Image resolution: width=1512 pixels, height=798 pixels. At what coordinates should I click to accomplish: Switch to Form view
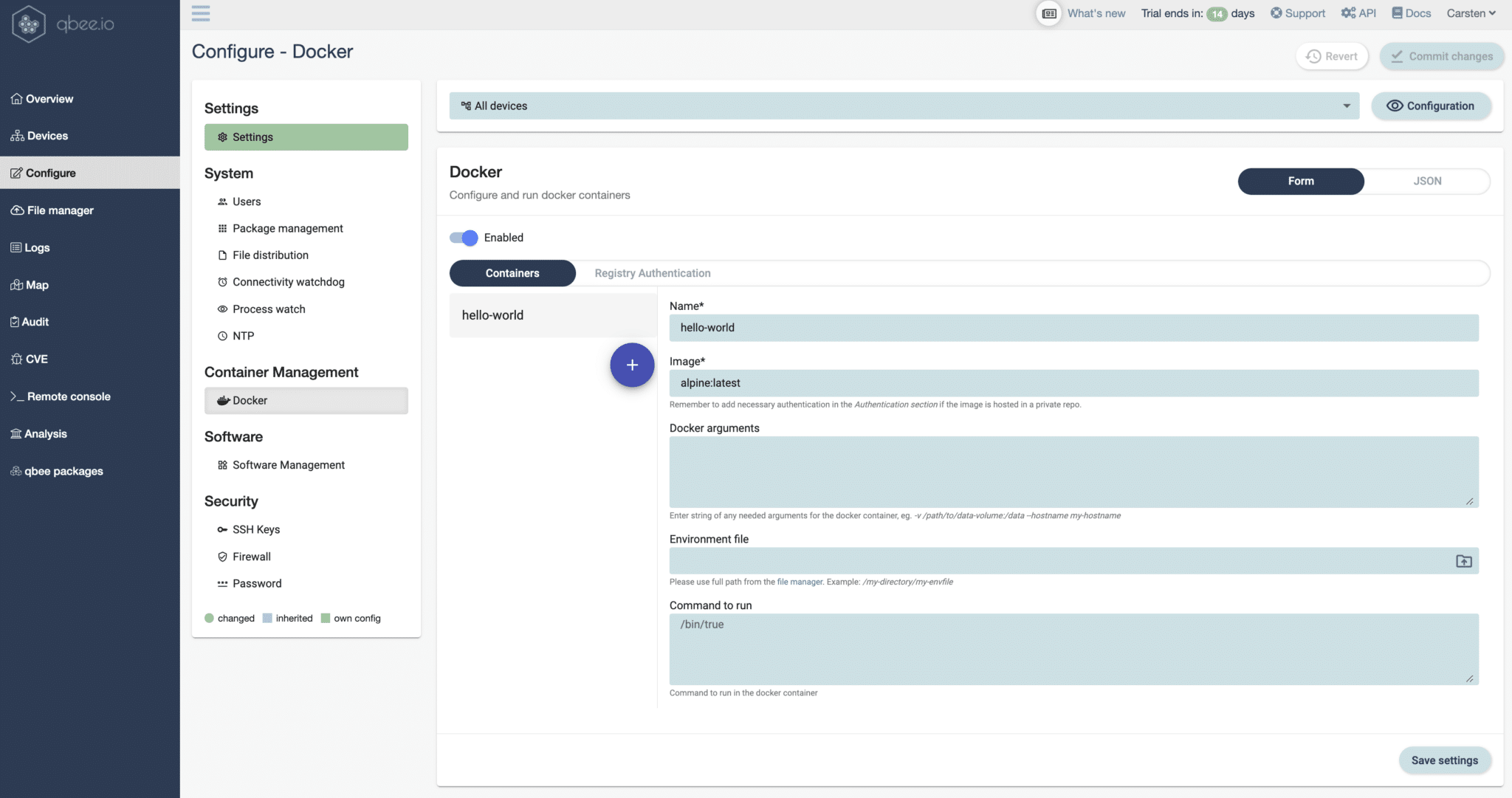[x=1301, y=181]
